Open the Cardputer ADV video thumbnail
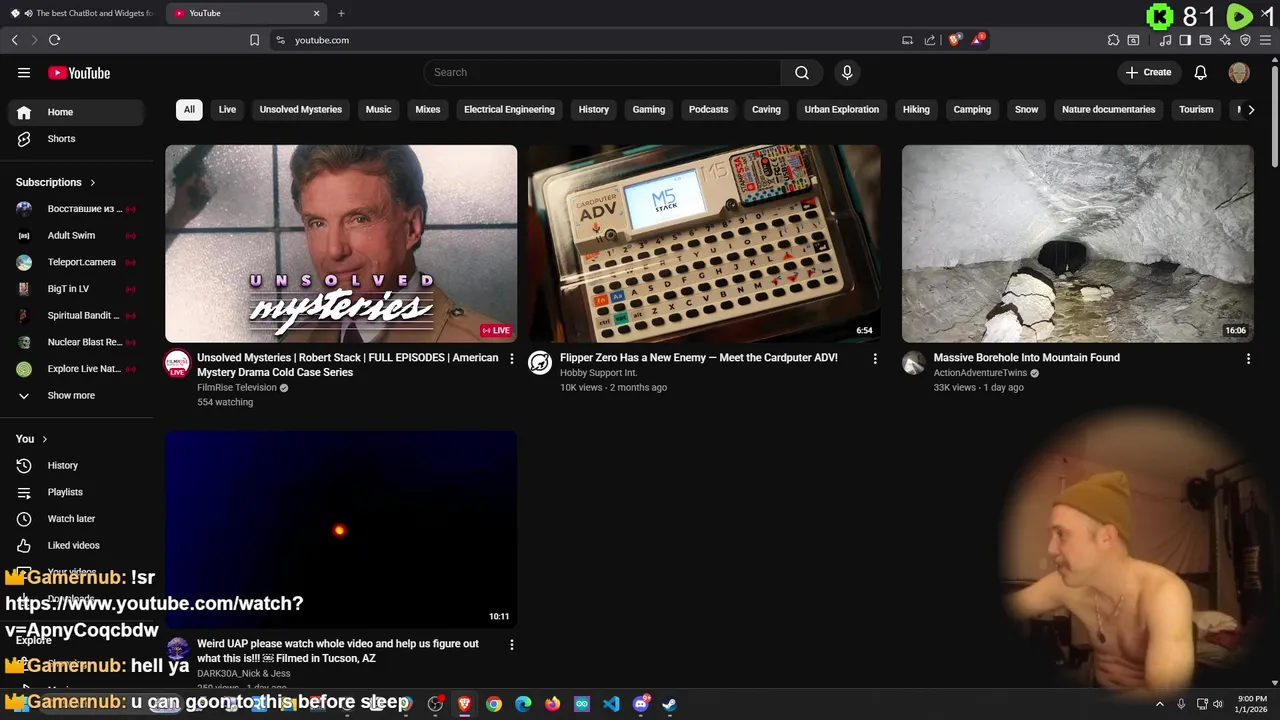This screenshot has height=720, width=1280. pos(704,243)
